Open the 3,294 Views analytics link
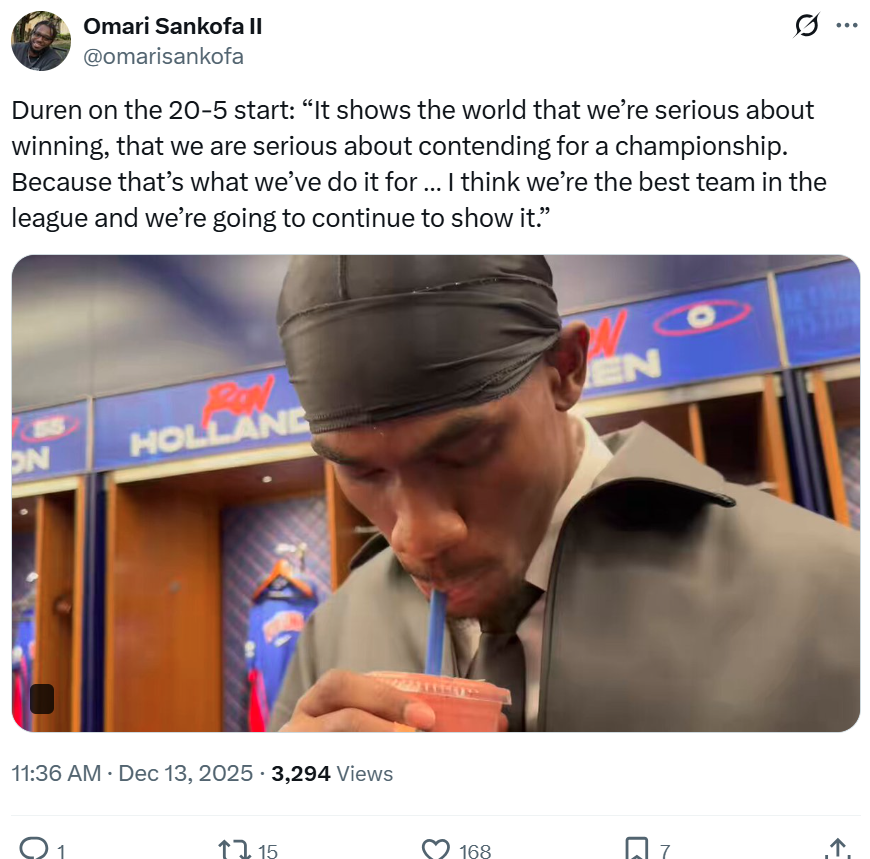The height and width of the screenshot is (859, 870). pos(331,773)
